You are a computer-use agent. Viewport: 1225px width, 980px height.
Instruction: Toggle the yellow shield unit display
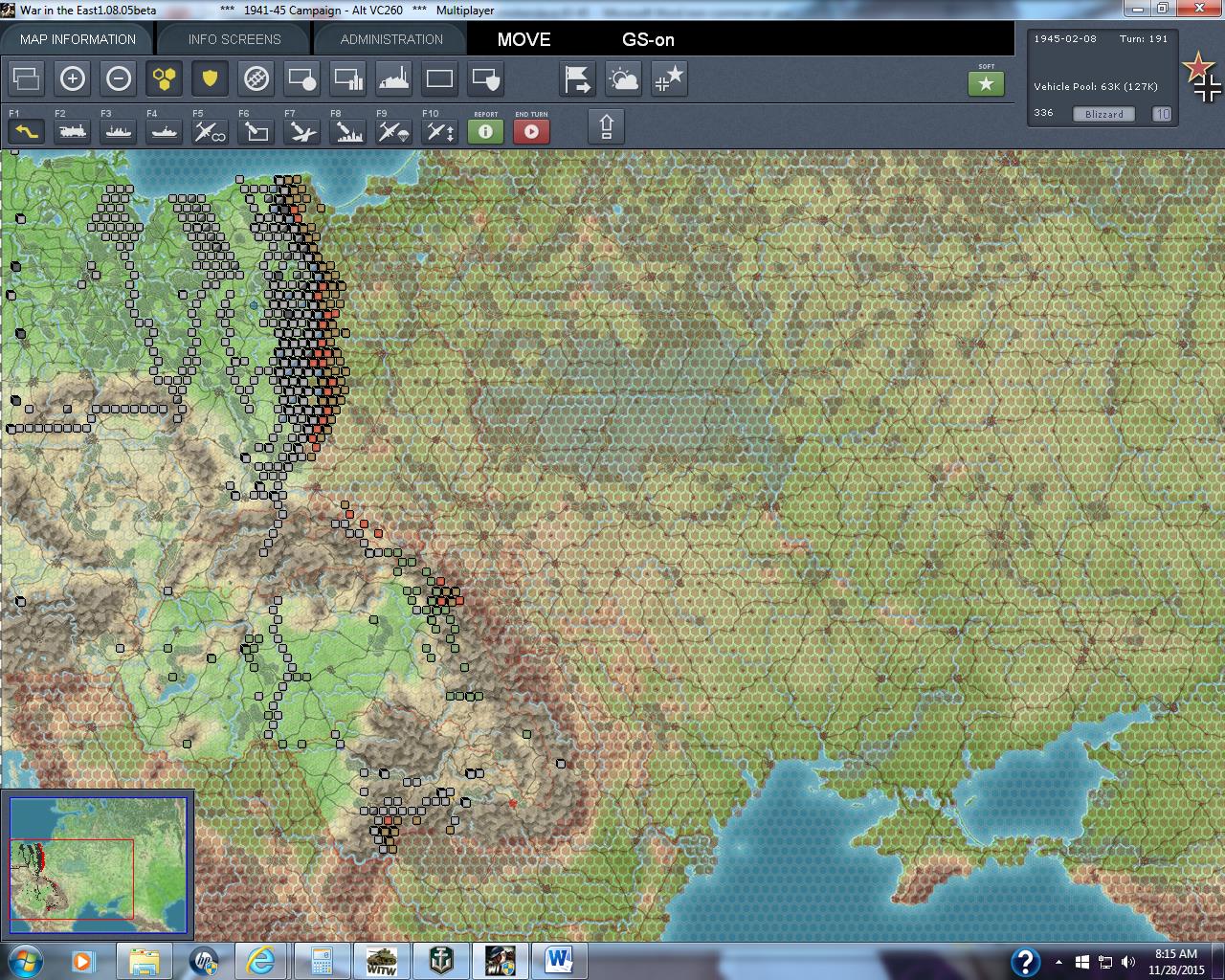tap(210, 78)
